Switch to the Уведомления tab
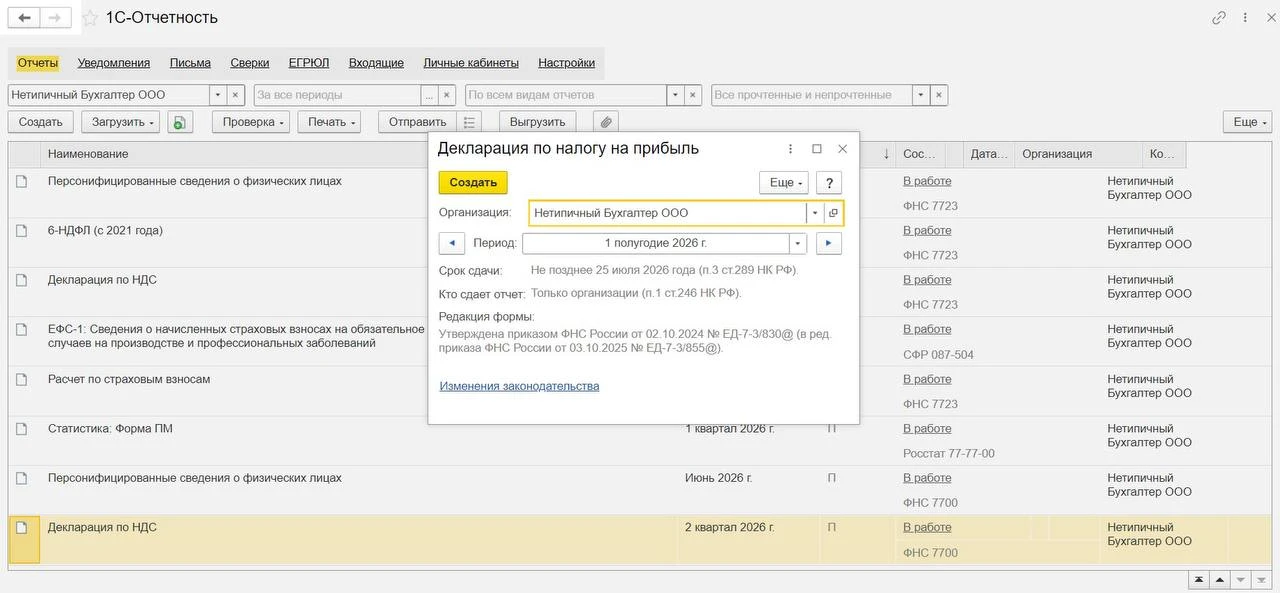 (114, 62)
